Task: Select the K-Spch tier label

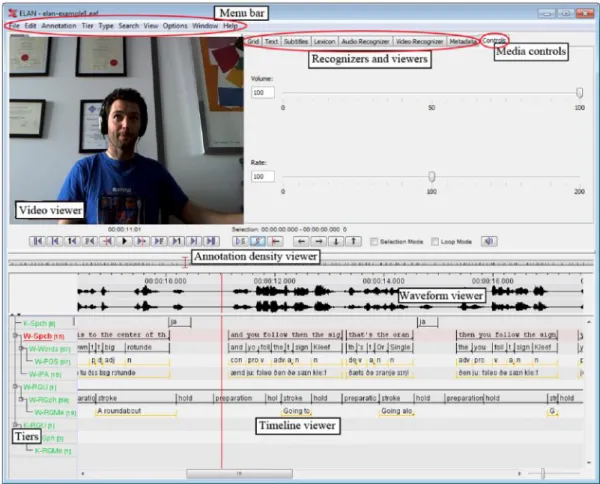Action: click(39, 323)
